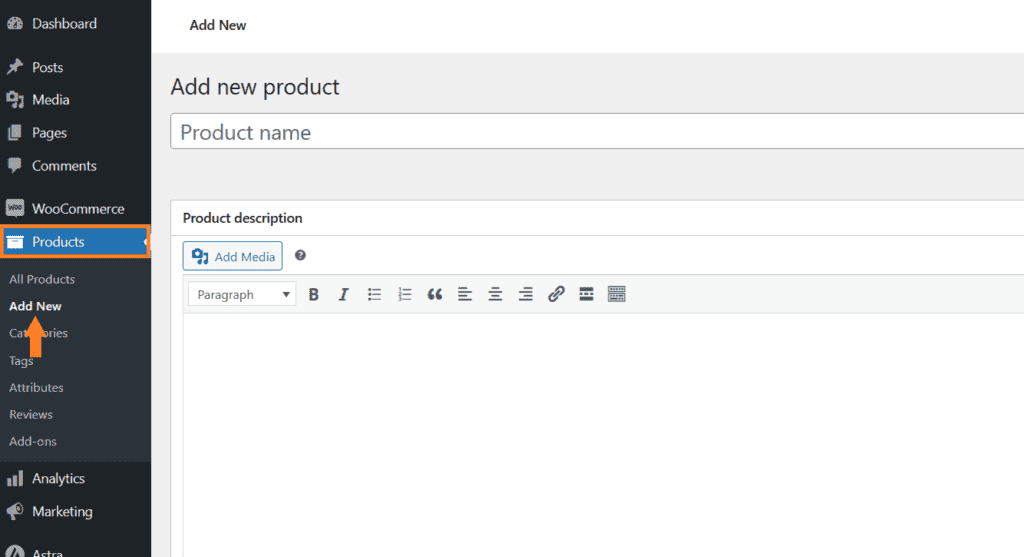
Task: Apply Italic formatting in editor toolbar
Action: pyautogui.click(x=344, y=294)
